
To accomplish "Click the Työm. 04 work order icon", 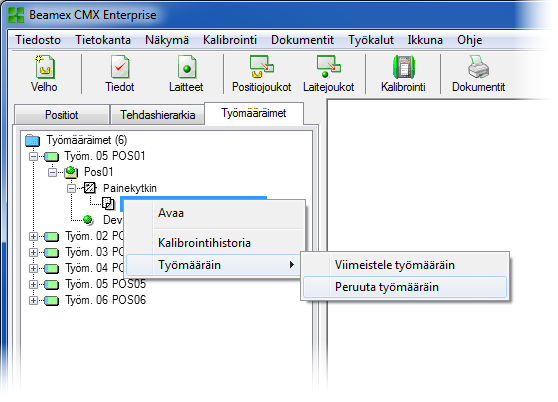I will coord(51,268).
